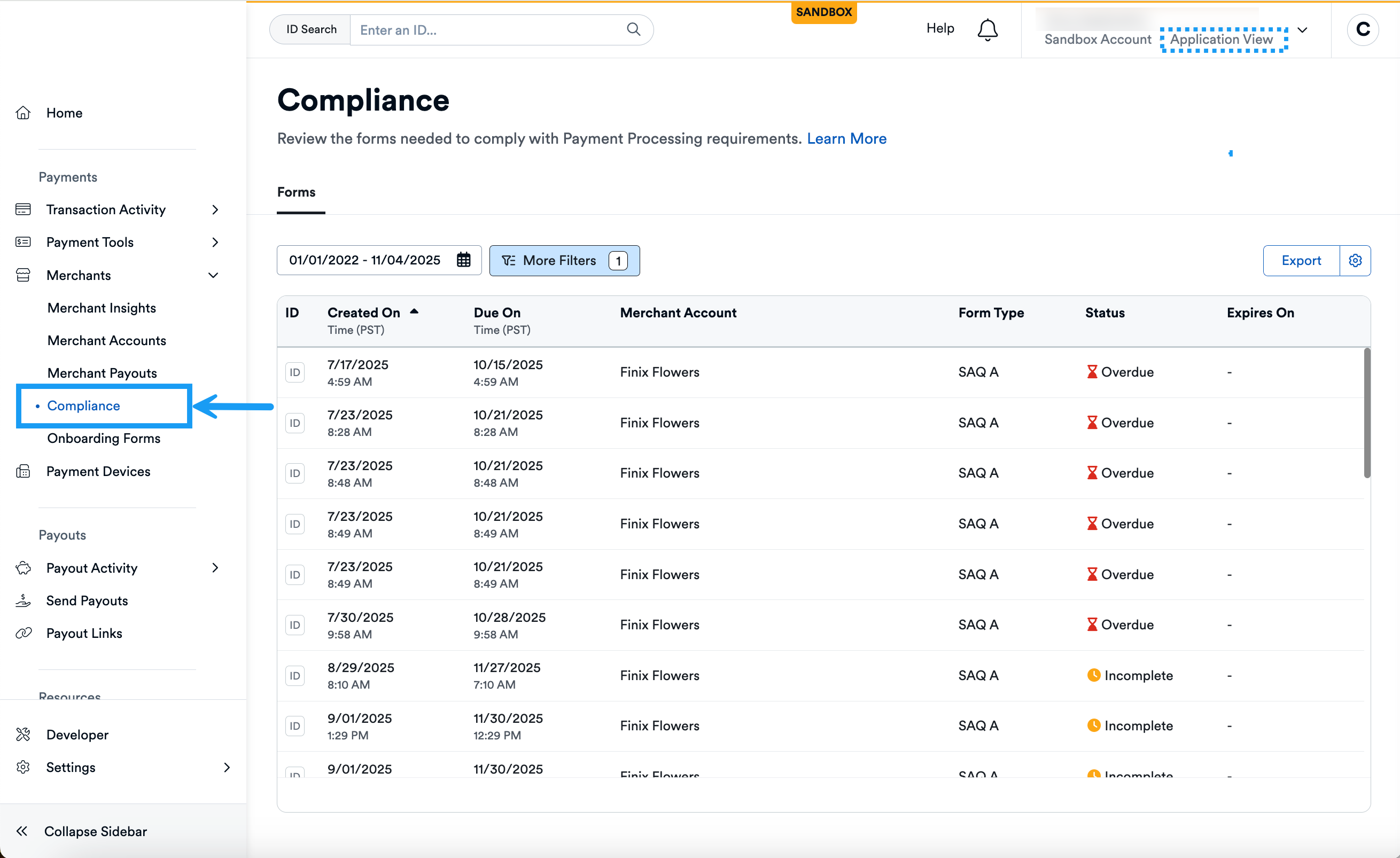Select the Merchants piggy-bank icon
The height and width of the screenshot is (858, 1400).
tap(24, 275)
